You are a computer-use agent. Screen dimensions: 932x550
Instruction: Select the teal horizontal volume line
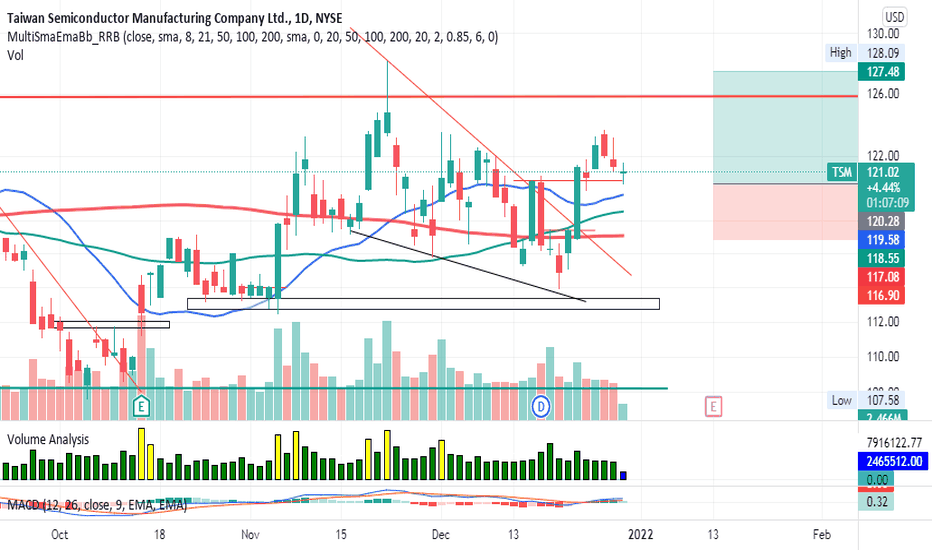click(x=333, y=388)
